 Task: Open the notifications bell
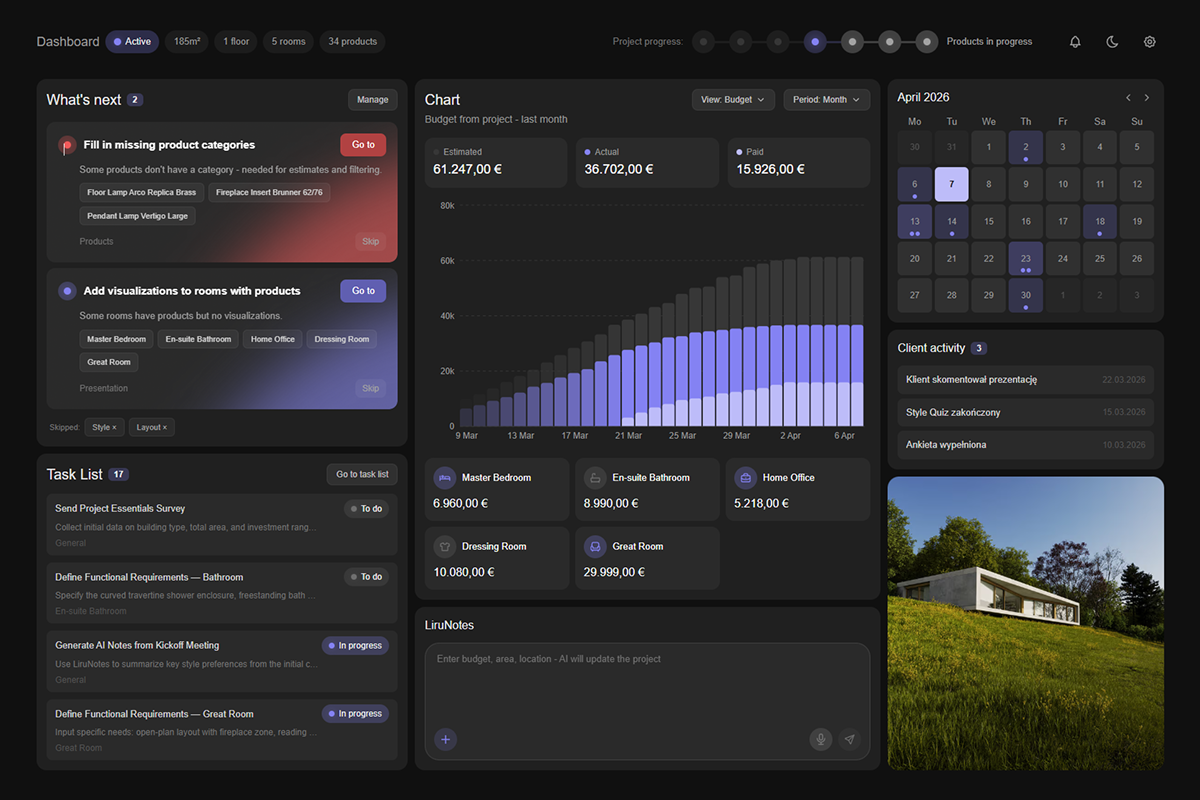1075,42
